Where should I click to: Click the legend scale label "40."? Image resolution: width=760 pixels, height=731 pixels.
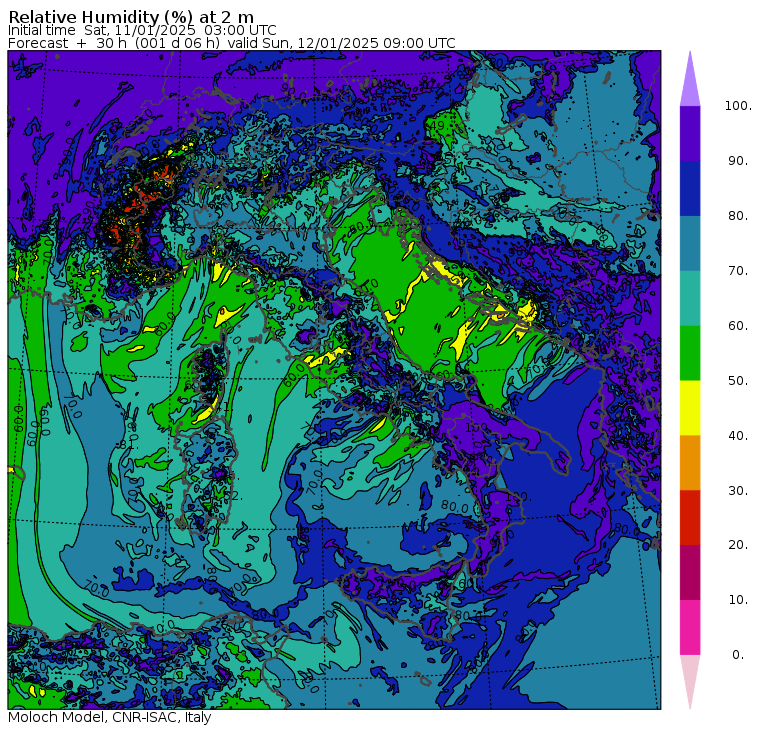[738, 435]
